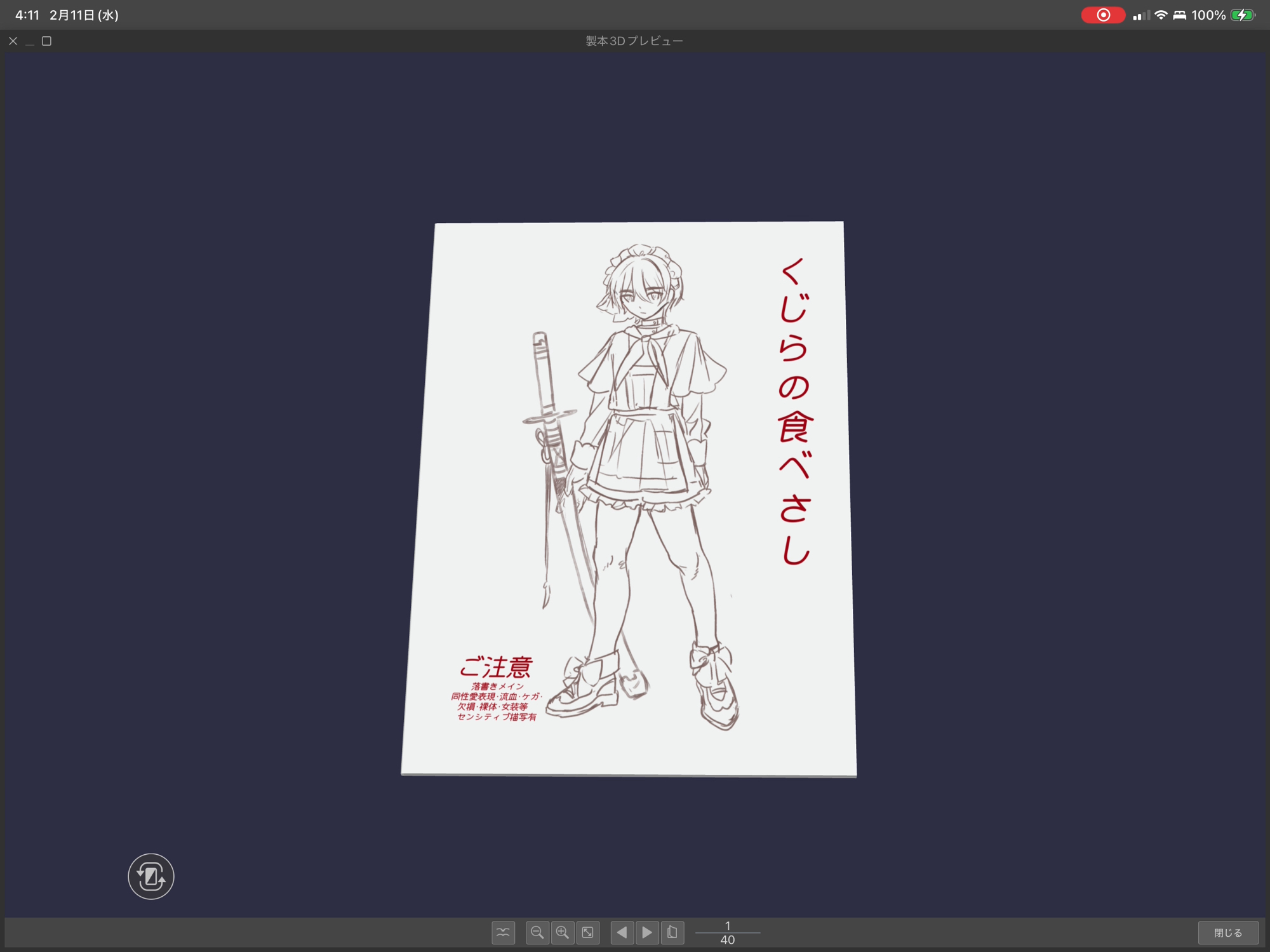Go to the previous page
Viewport: 1270px width, 952px height.
pos(622,932)
